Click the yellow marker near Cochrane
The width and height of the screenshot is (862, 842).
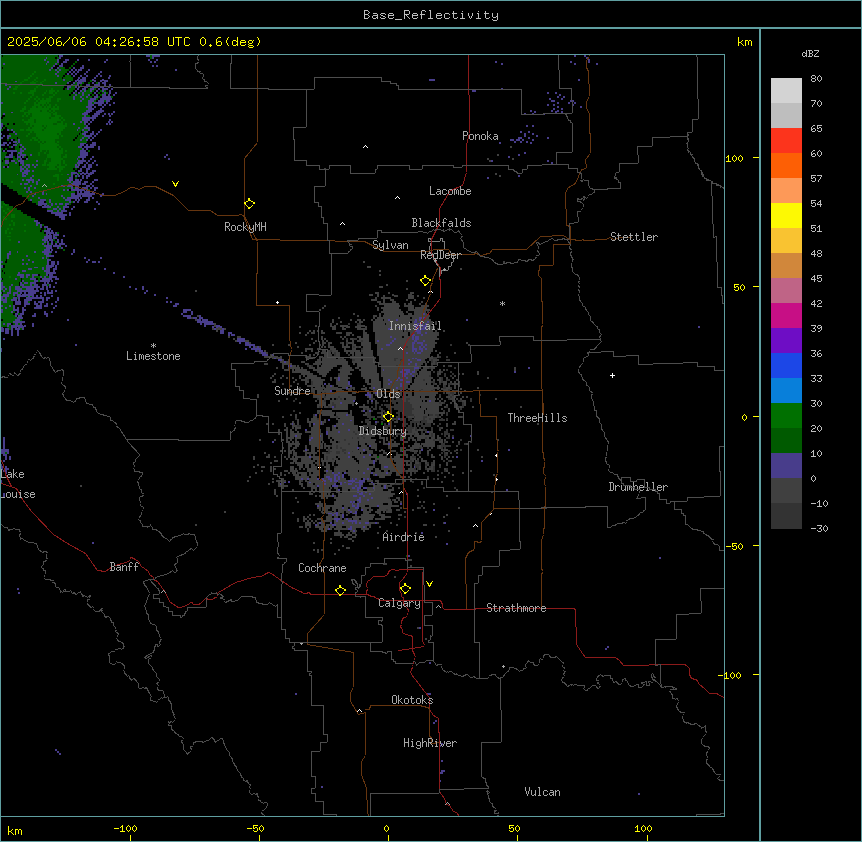coord(340,590)
